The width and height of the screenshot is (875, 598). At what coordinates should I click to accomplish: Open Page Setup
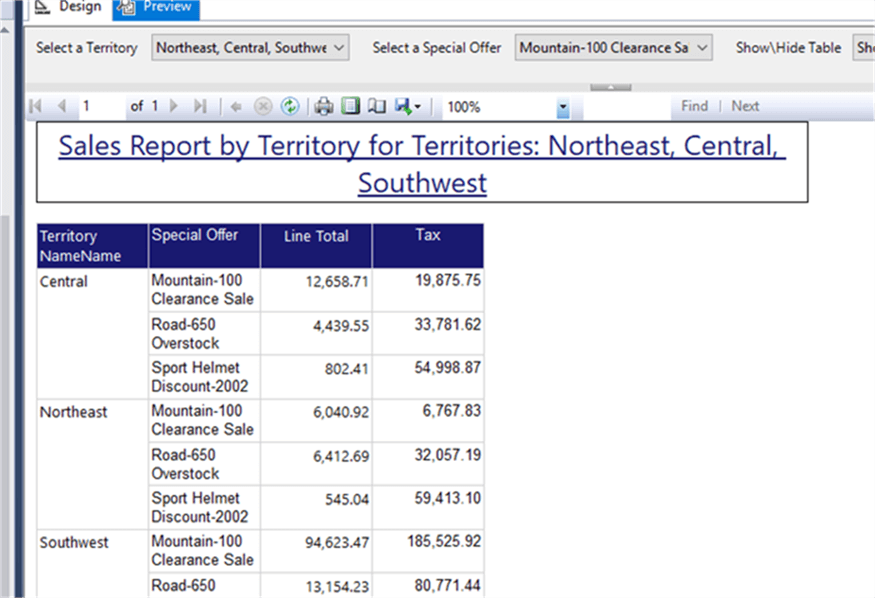click(x=376, y=106)
